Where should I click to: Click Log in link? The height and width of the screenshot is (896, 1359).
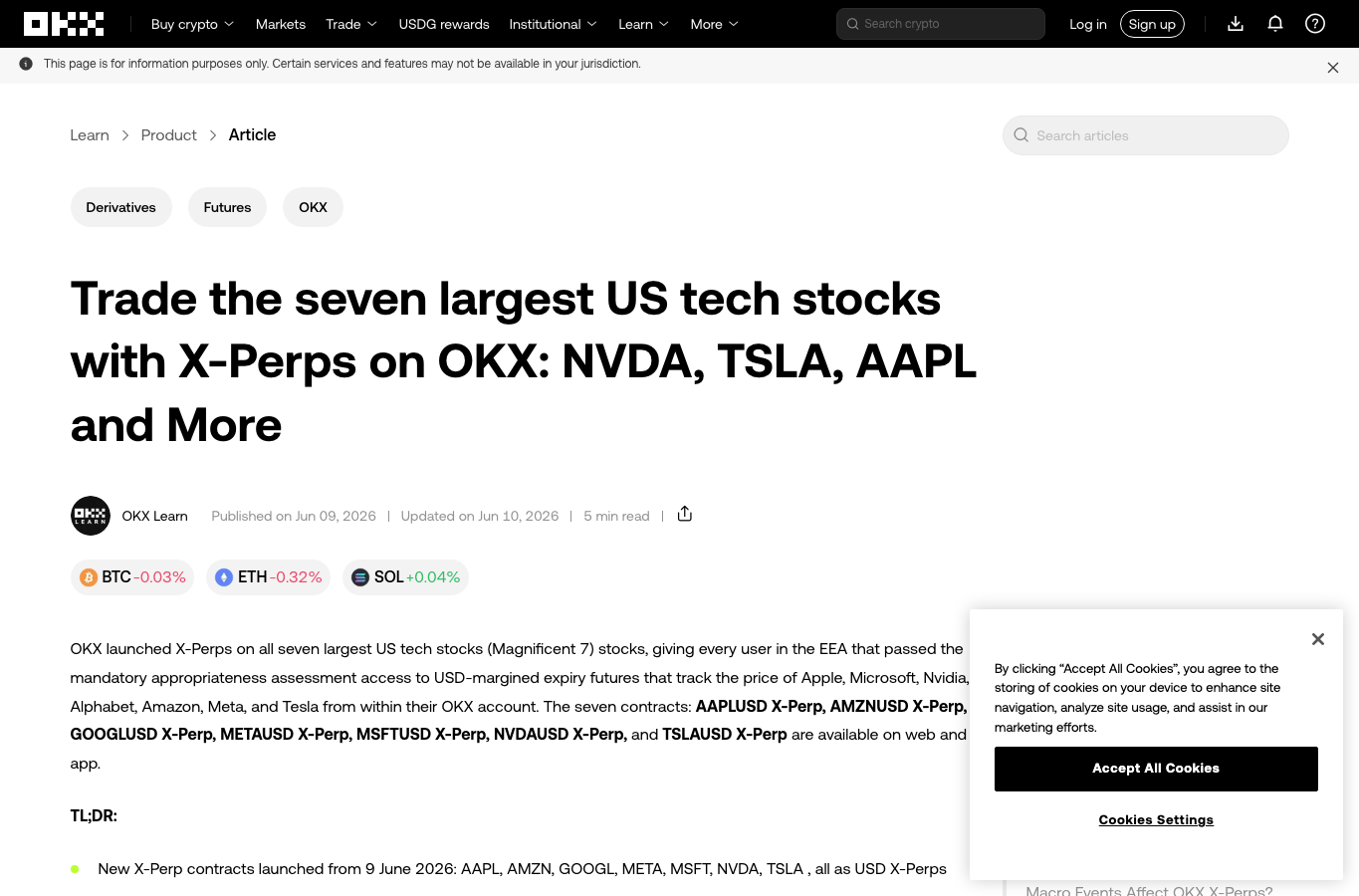(1088, 24)
